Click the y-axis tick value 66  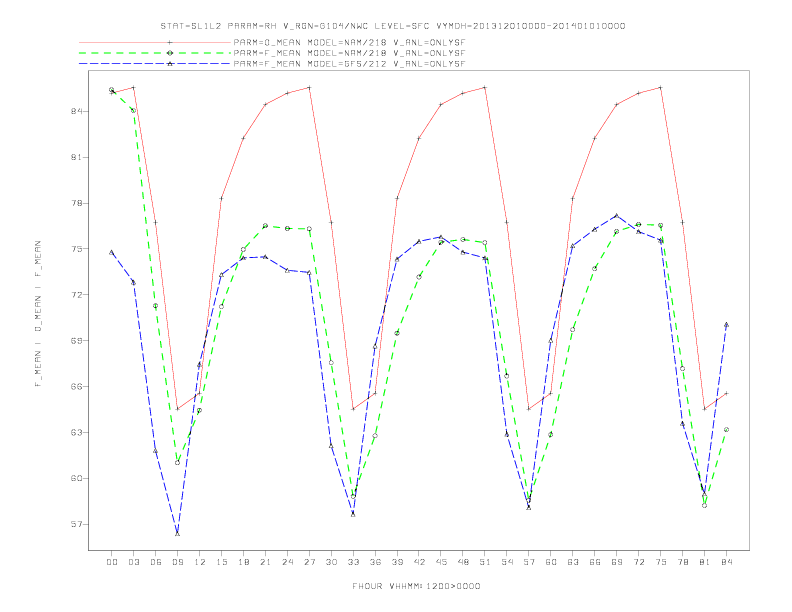coord(77,386)
